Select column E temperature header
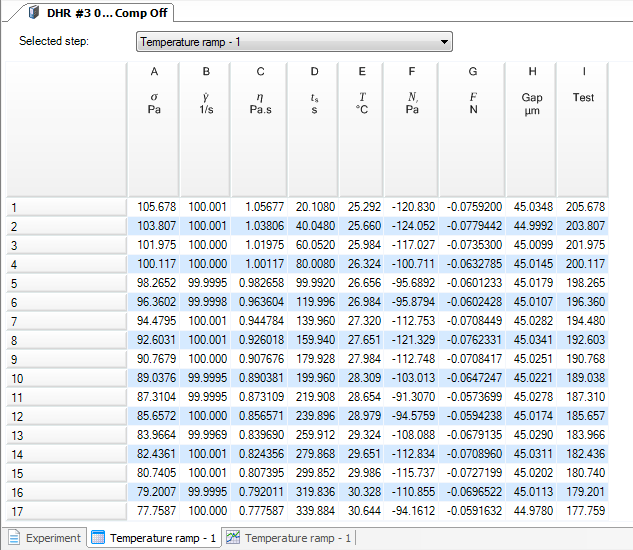 click(x=361, y=129)
